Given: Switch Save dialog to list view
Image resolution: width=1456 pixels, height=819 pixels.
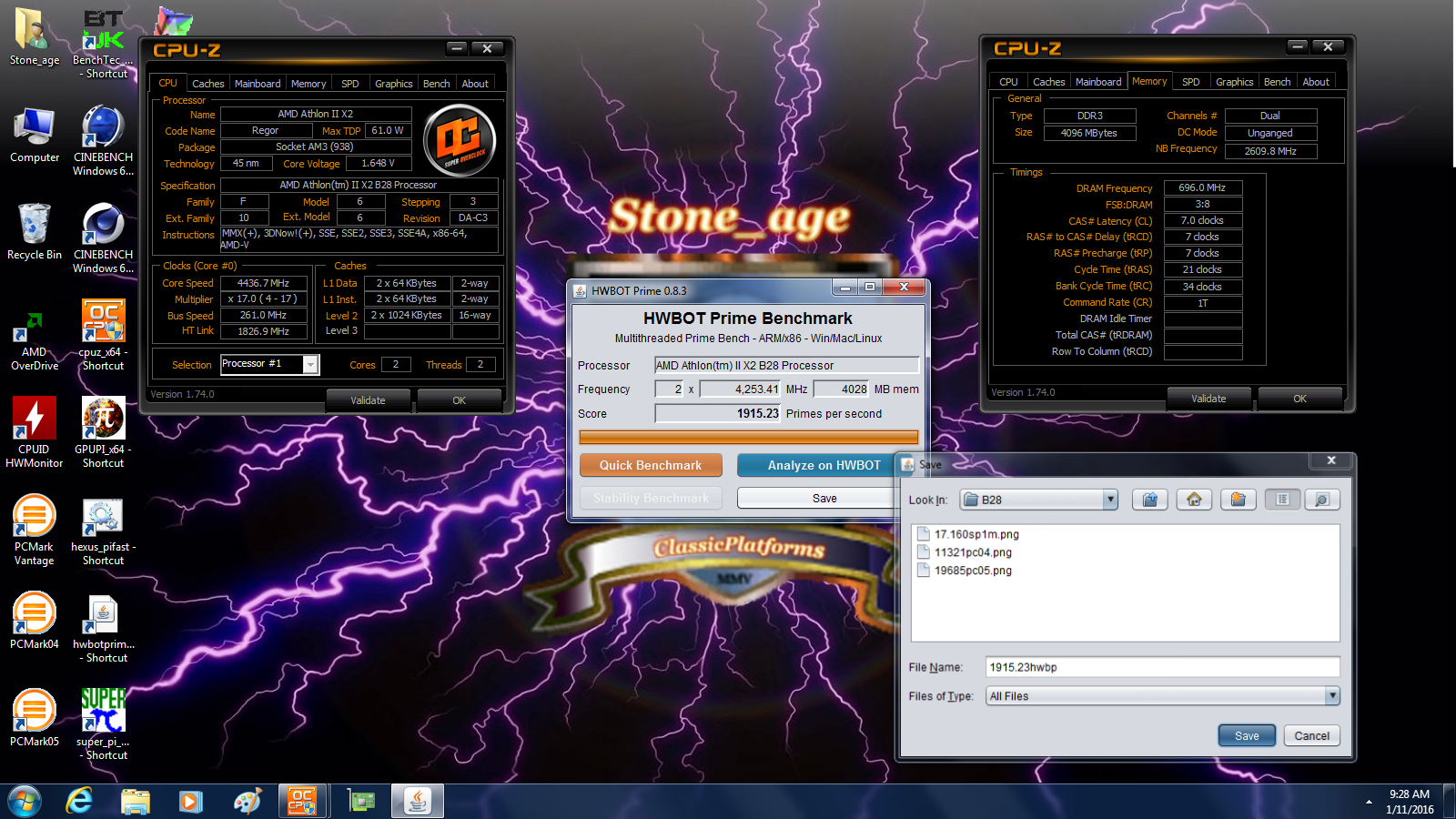Looking at the screenshot, I should [1282, 500].
